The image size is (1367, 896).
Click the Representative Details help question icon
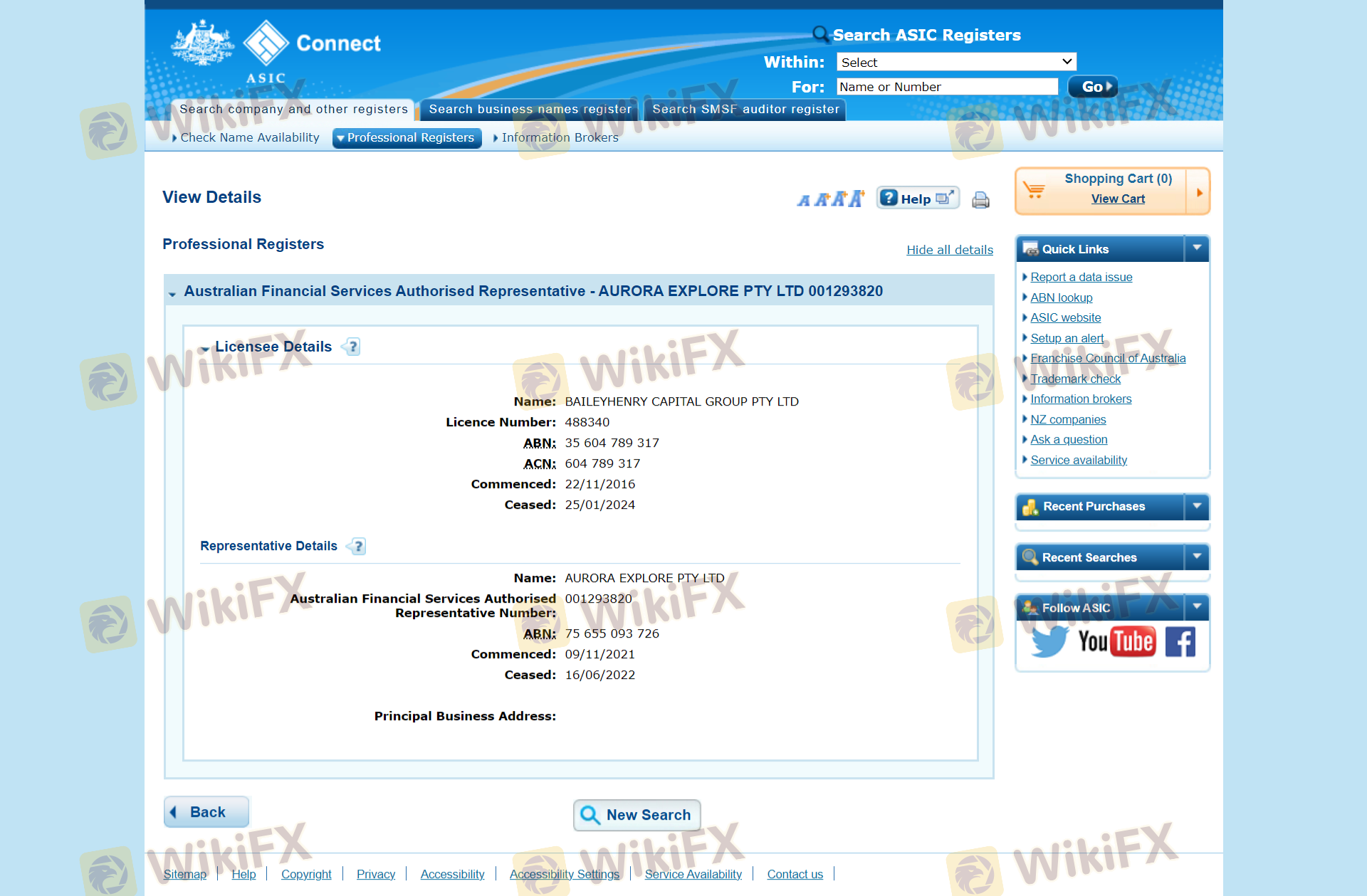tap(357, 547)
